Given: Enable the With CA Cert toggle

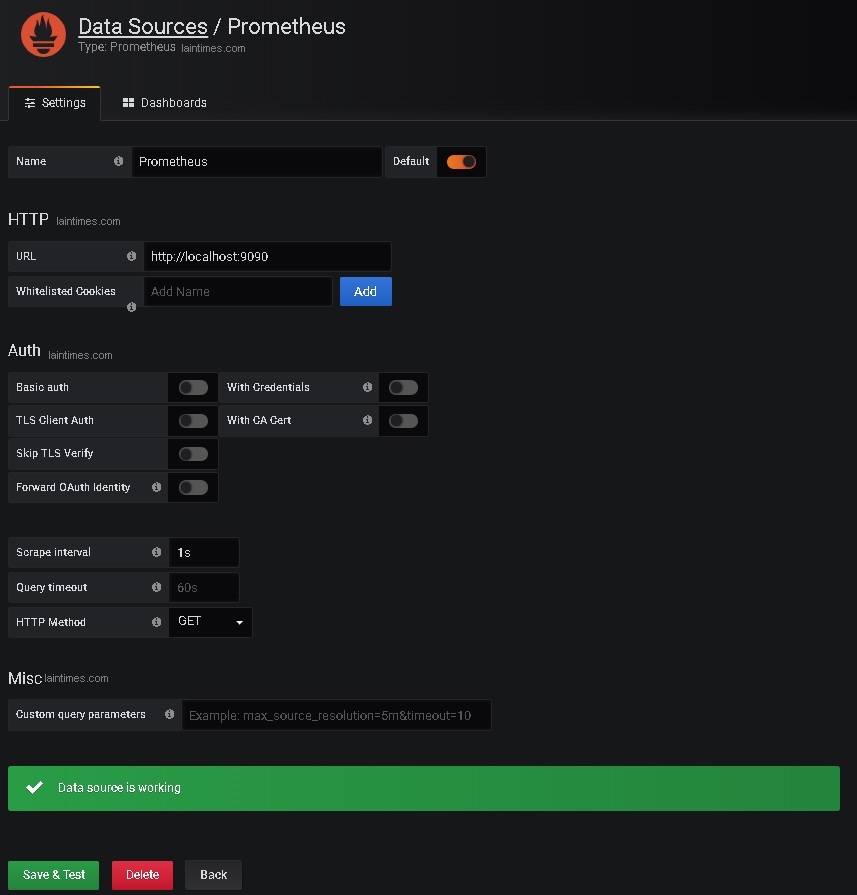Looking at the screenshot, I should [x=403, y=421].
